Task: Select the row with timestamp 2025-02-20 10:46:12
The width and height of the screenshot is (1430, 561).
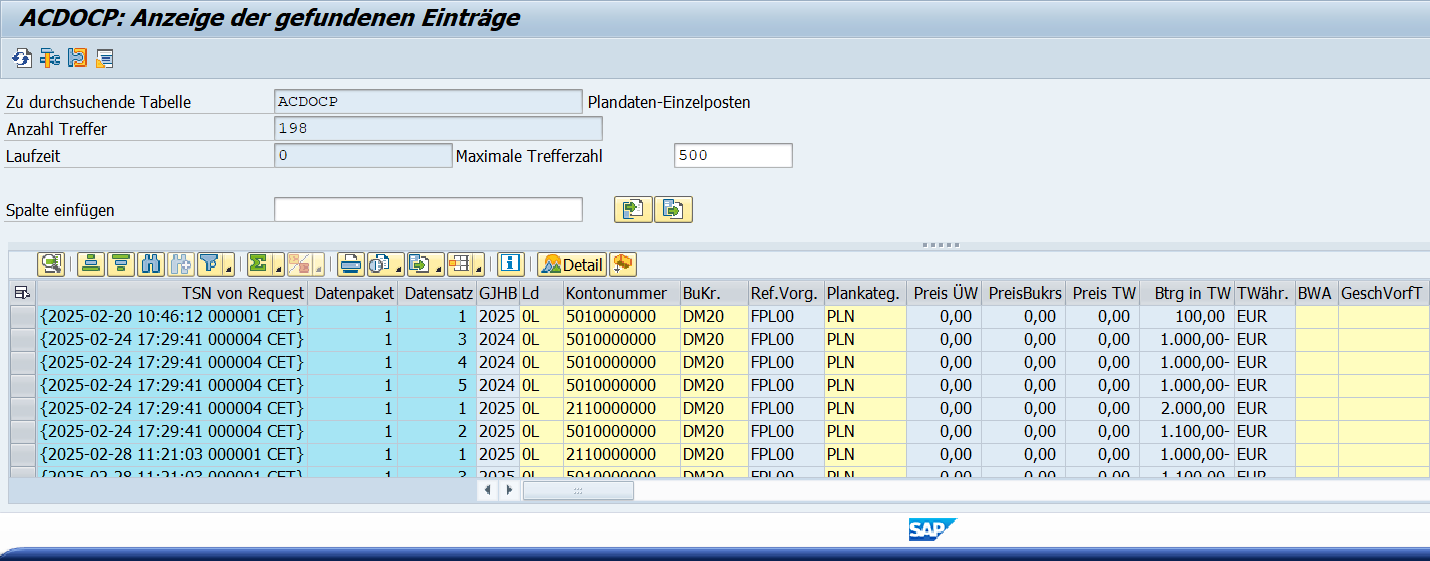Action: point(22,316)
